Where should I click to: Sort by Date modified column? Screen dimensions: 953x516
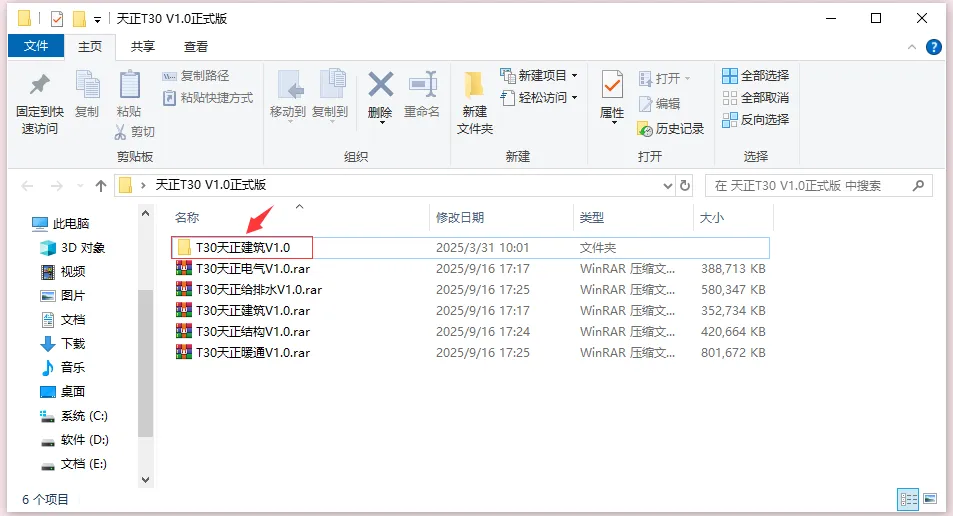[460, 218]
